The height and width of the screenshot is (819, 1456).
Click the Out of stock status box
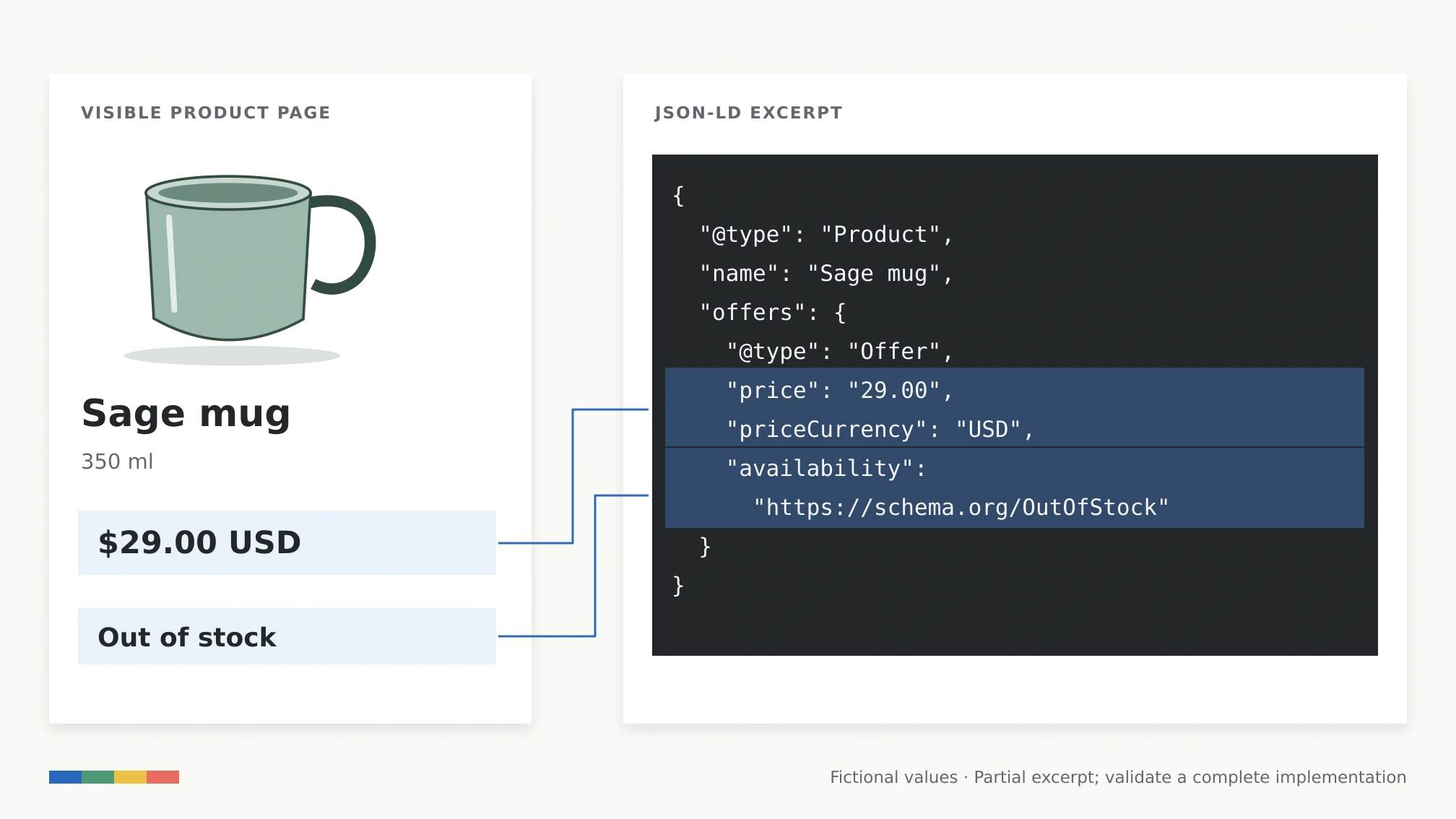click(287, 636)
